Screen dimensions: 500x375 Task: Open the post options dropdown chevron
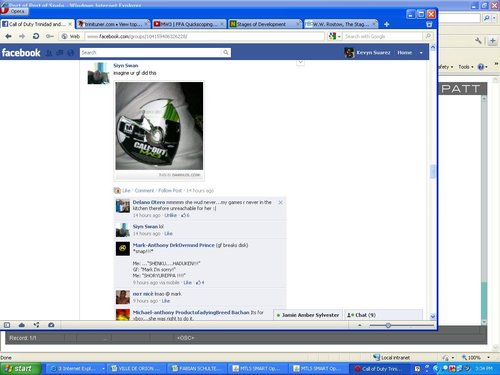click(x=300, y=62)
